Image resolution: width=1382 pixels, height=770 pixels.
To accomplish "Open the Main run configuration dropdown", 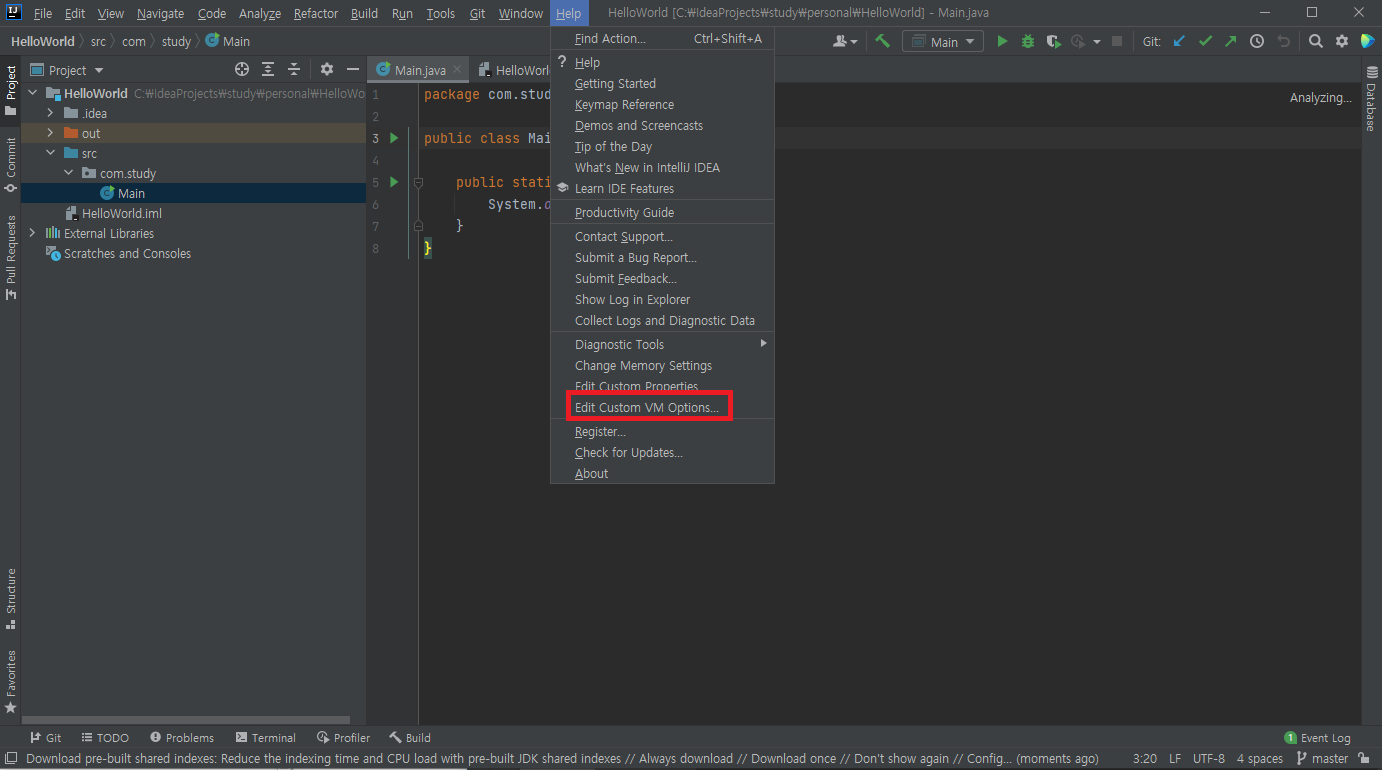I will click(x=944, y=41).
